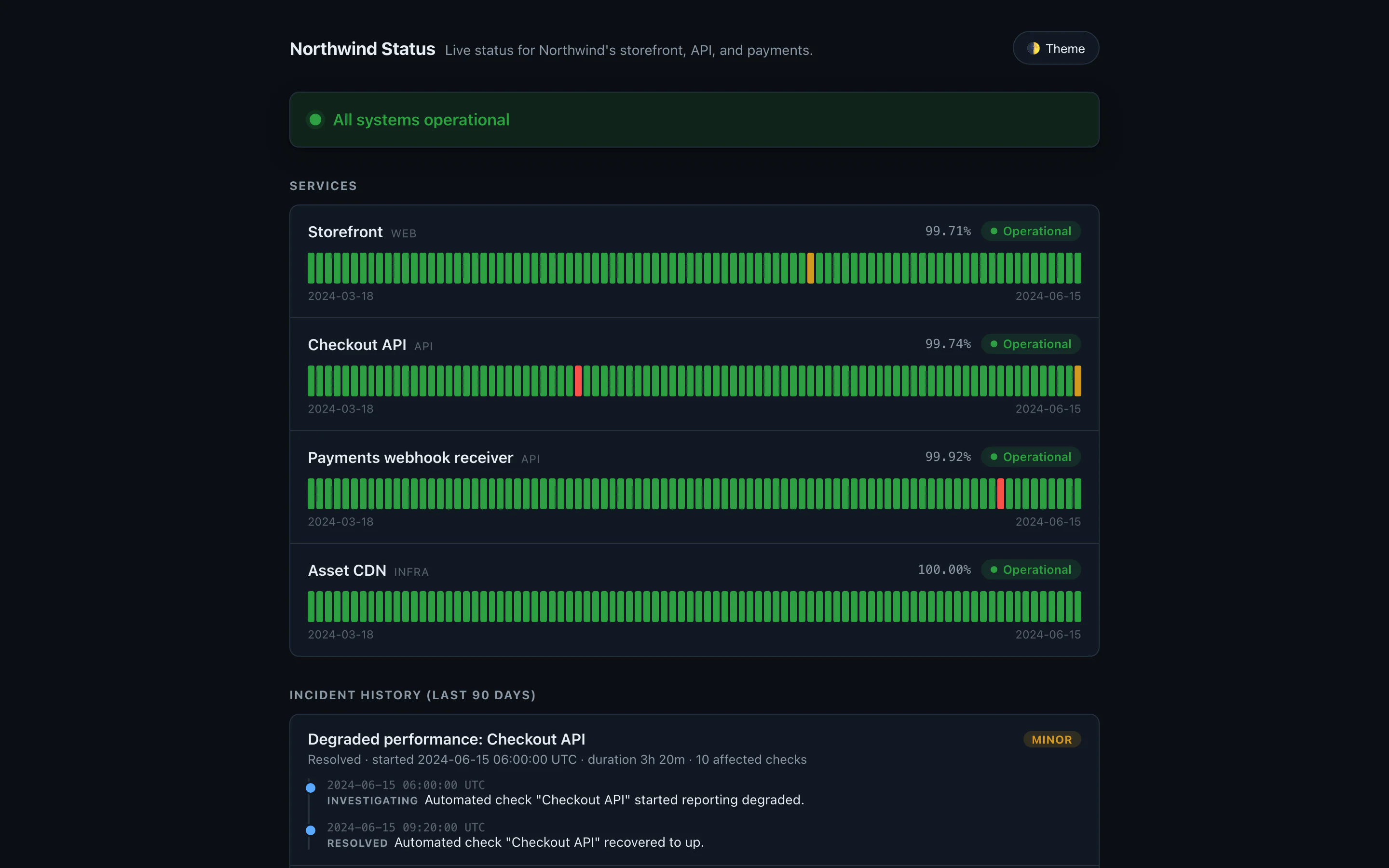Click the orange degraded bar in Storefront timeline

[x=810, y=268]
